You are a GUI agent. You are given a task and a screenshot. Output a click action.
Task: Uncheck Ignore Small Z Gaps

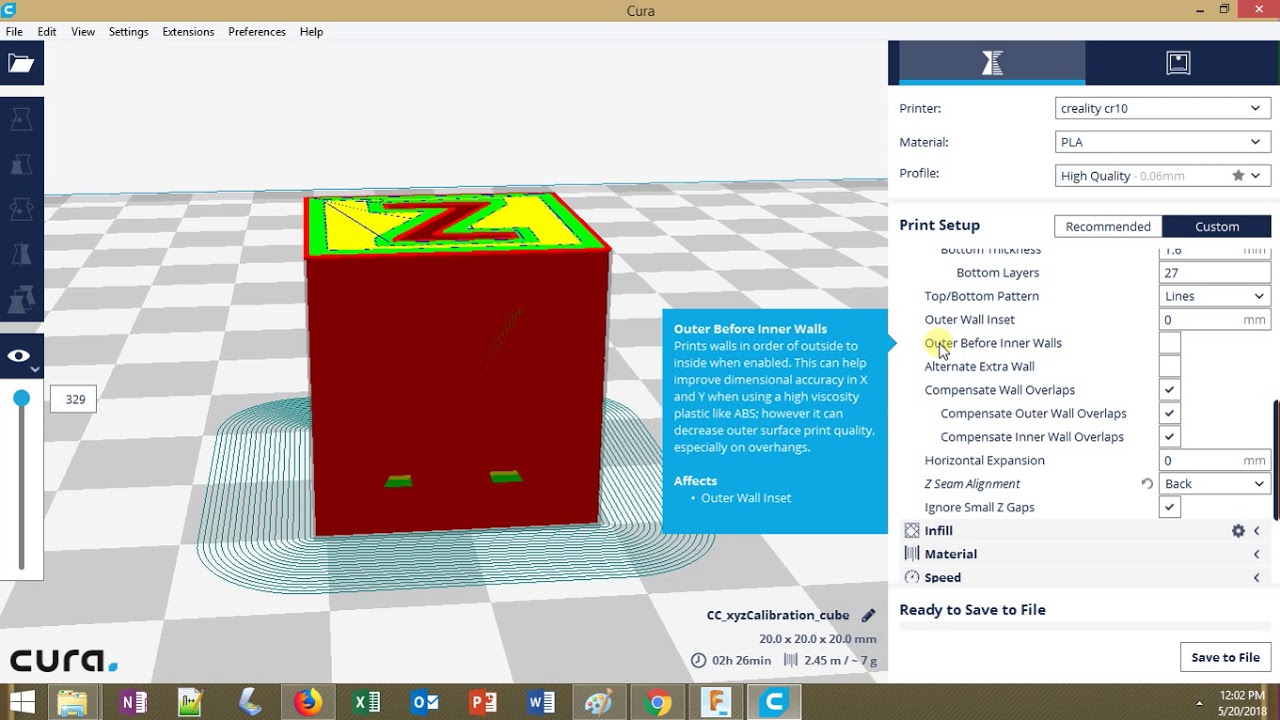pyautogui.click(x=1169, y=507)
